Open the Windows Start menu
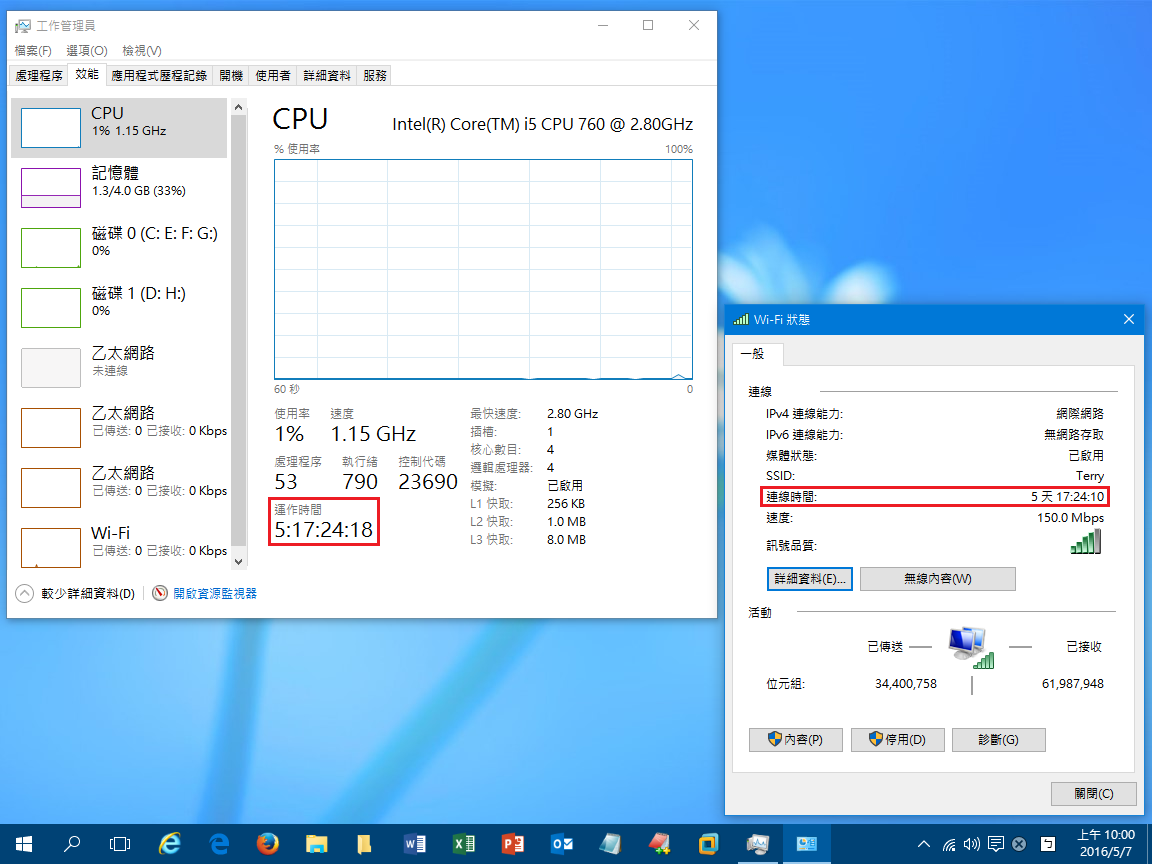The width and height of the screenshot is (1152, 864). (x=24, y=844)
